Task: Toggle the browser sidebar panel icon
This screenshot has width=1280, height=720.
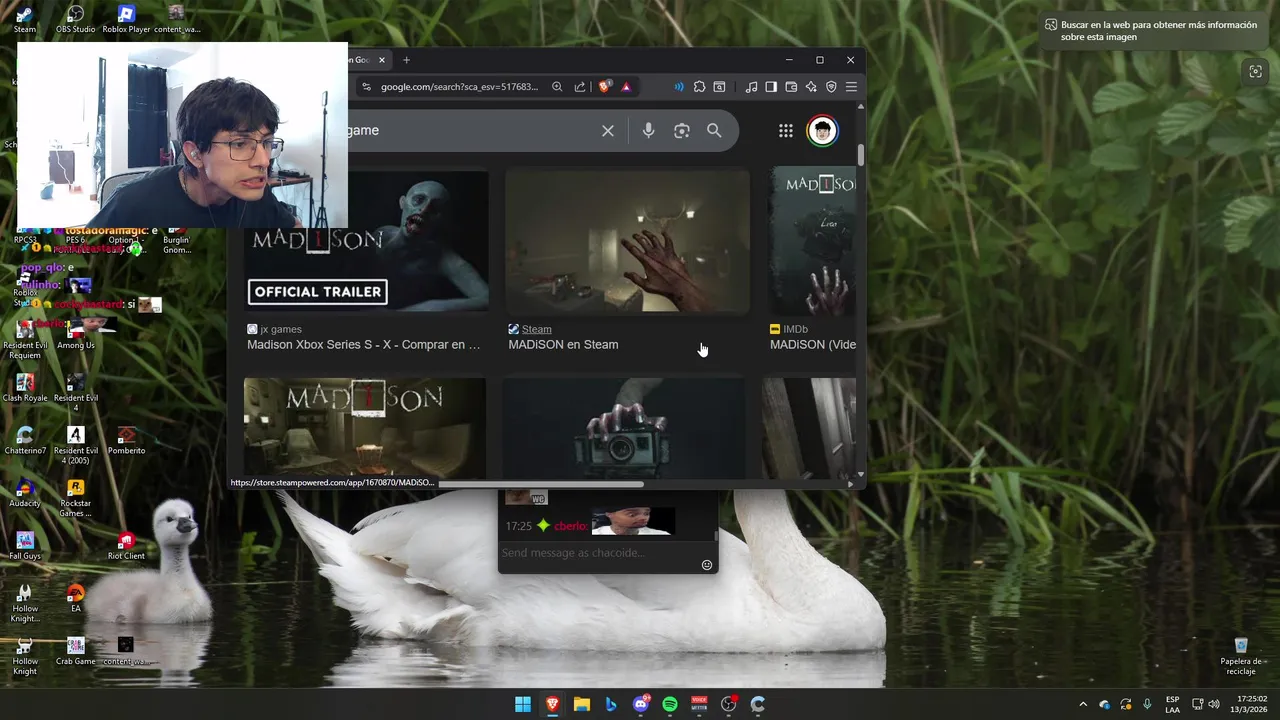Action: [x=771, y=87]
